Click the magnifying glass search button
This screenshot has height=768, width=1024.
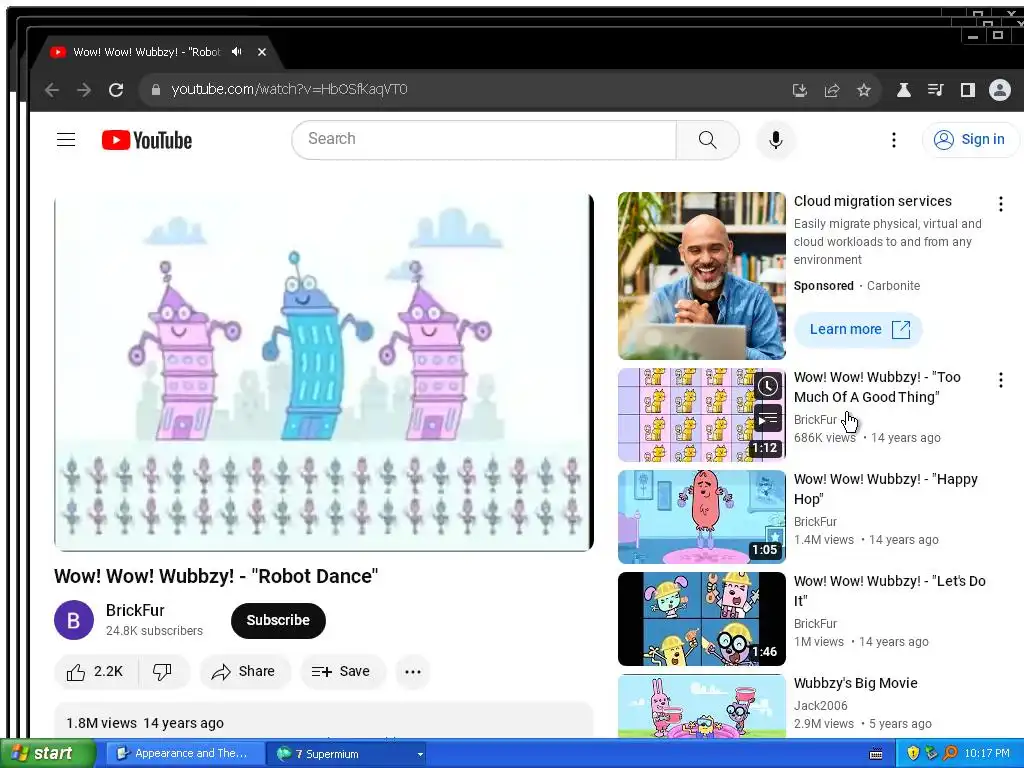(707, 139)
